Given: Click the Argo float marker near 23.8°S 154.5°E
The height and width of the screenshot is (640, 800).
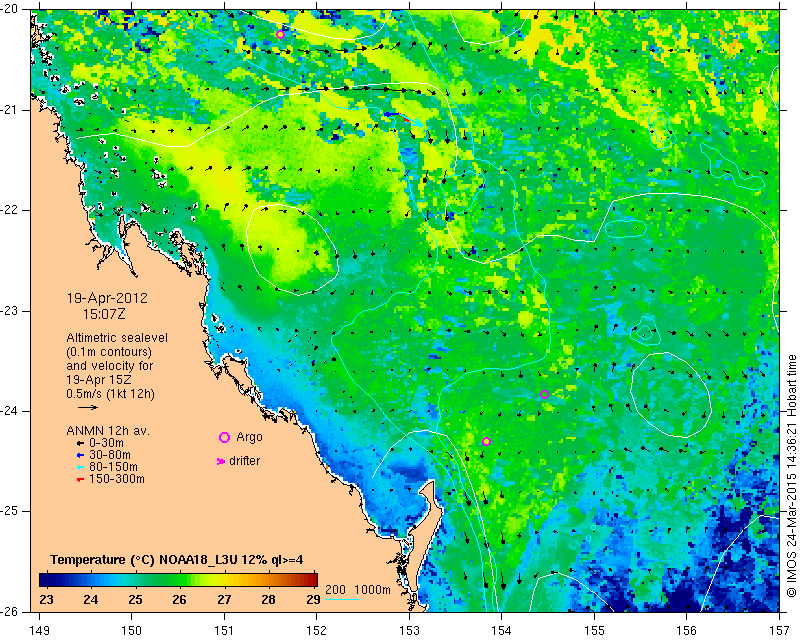Looking at the screenshot, I should tap(544, 394).
